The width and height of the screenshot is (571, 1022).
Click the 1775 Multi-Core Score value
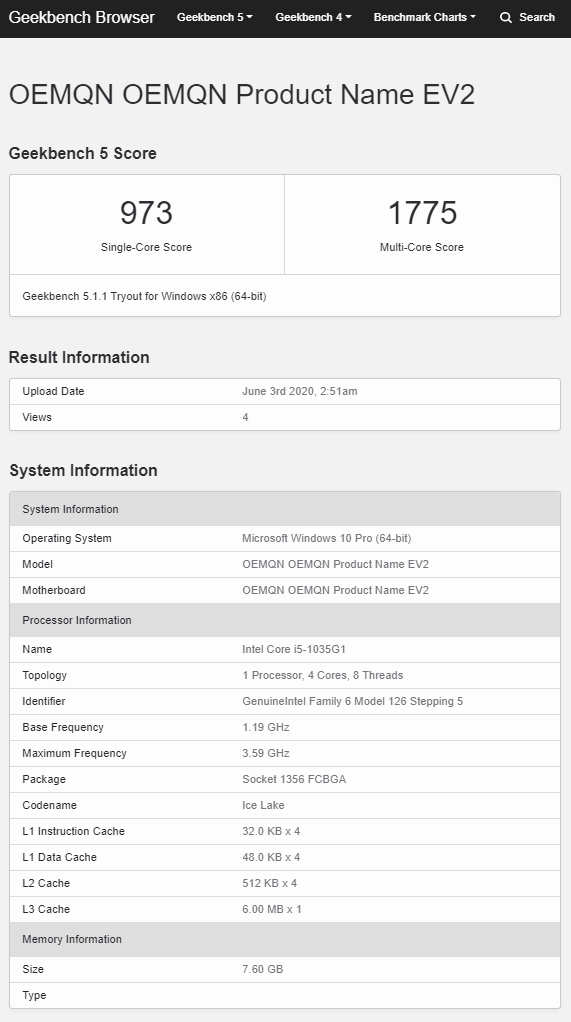422,213
